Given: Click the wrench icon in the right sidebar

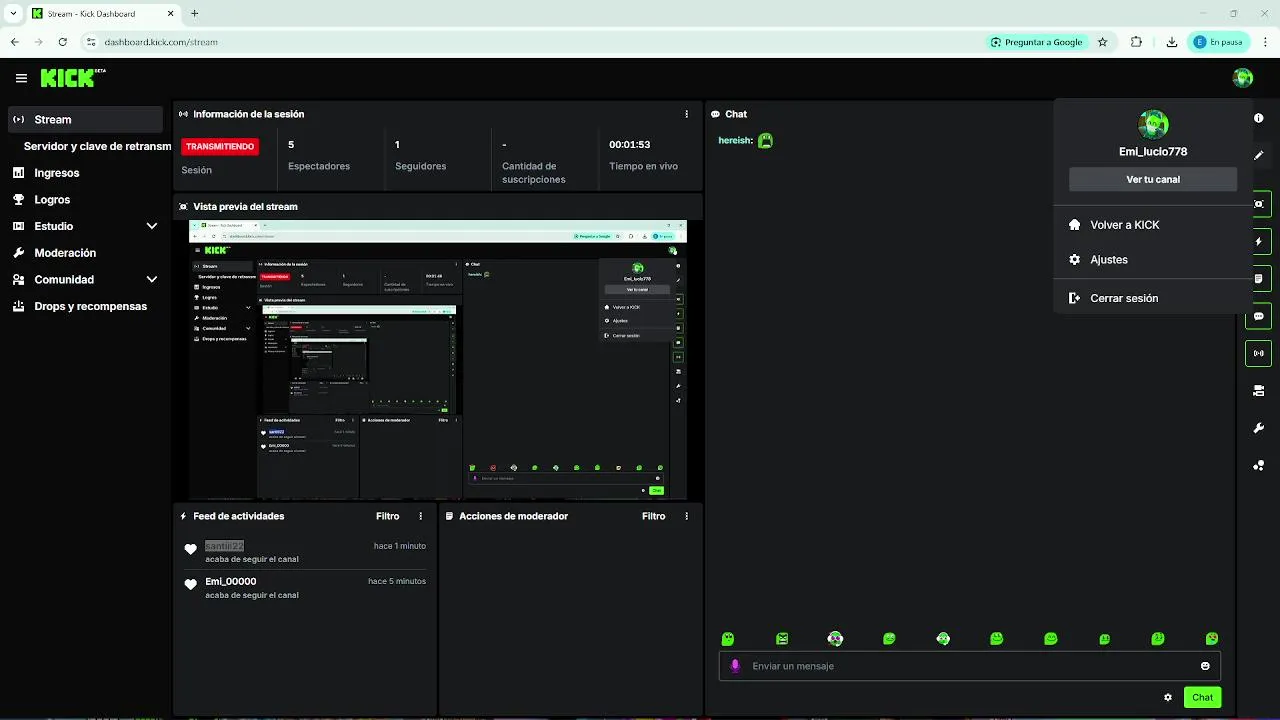Looking at the screenshot, I should (x=1258, y=428).
